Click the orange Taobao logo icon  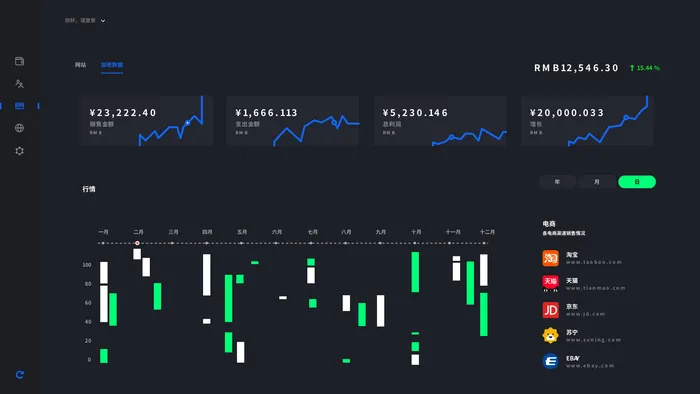550,258
